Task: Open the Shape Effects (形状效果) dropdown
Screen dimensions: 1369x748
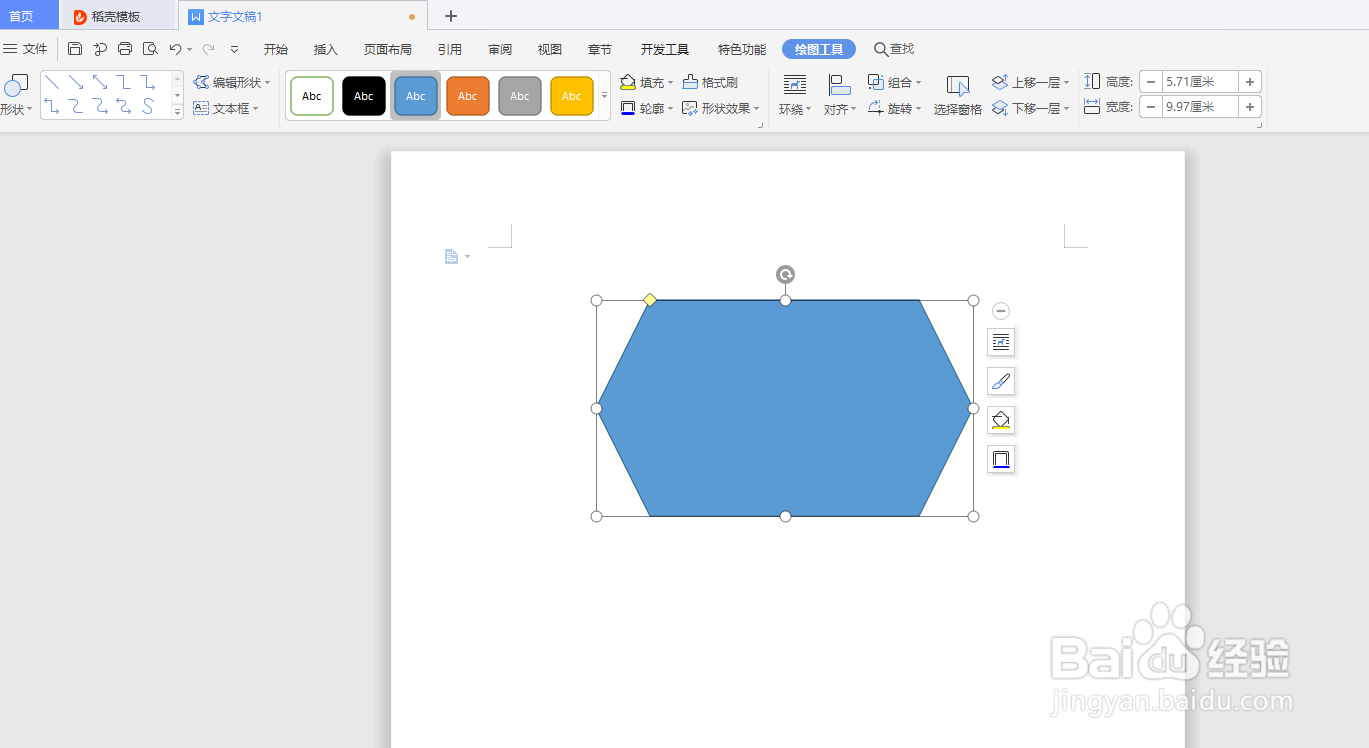Action: (x=721, y=108)
